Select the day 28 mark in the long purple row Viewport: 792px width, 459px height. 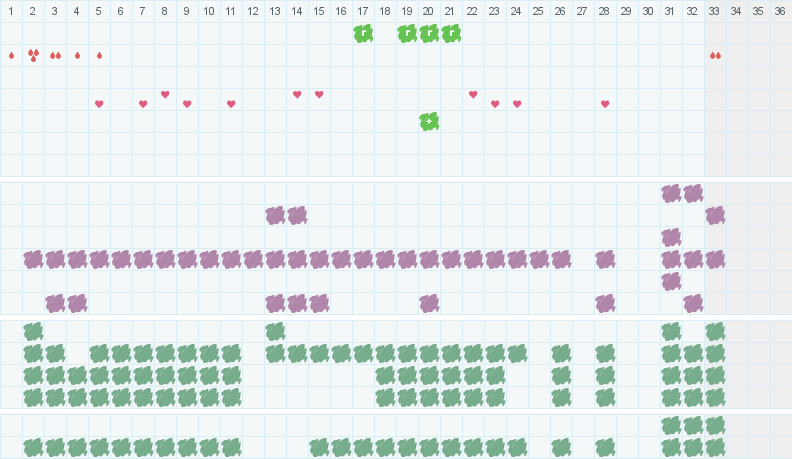point(605,259)
